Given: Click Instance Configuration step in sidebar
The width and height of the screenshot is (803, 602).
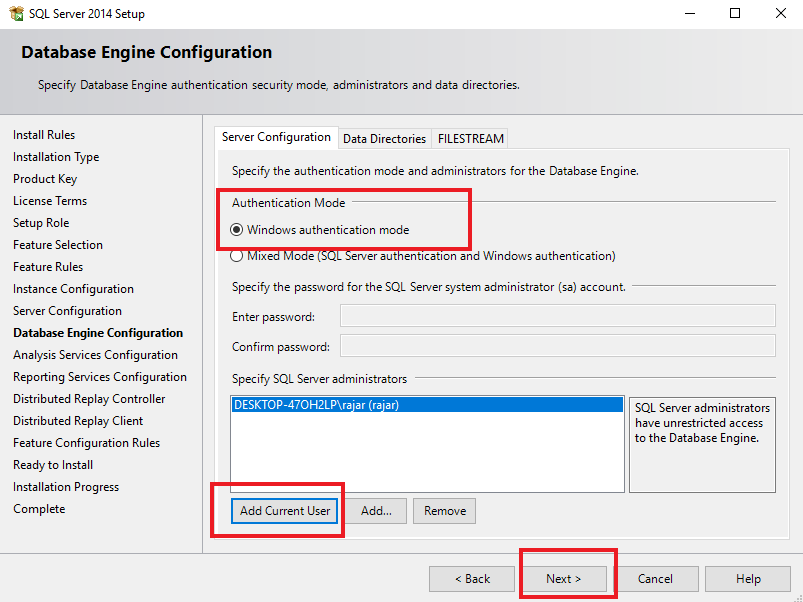Looking at the screenshot, I should (73, 289).
